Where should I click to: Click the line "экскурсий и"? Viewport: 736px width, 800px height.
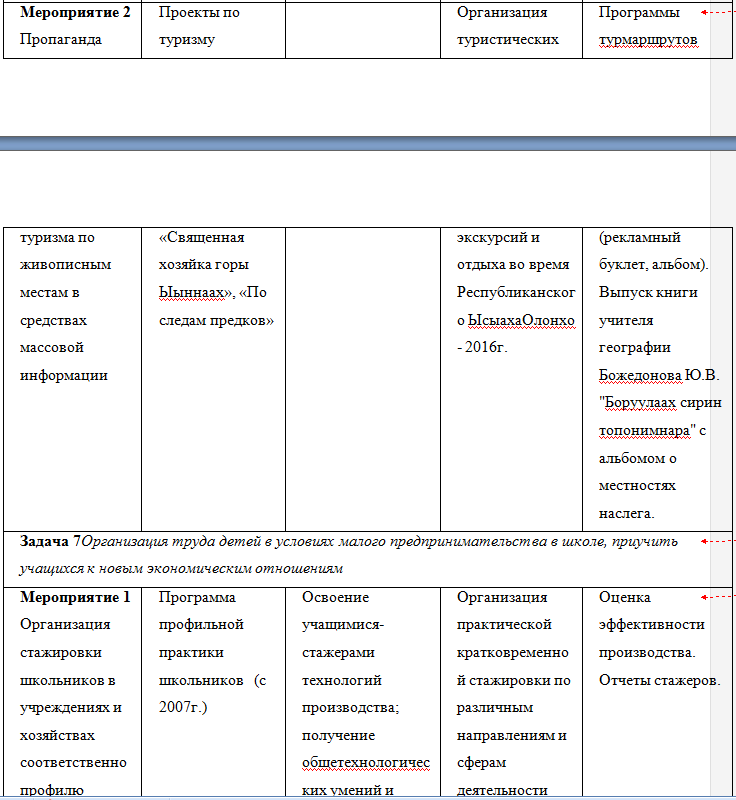tap(498, 238)
